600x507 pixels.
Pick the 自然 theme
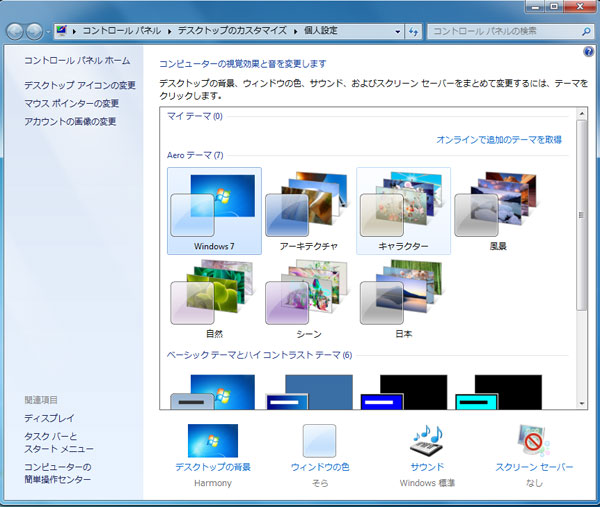click(214, 299)
